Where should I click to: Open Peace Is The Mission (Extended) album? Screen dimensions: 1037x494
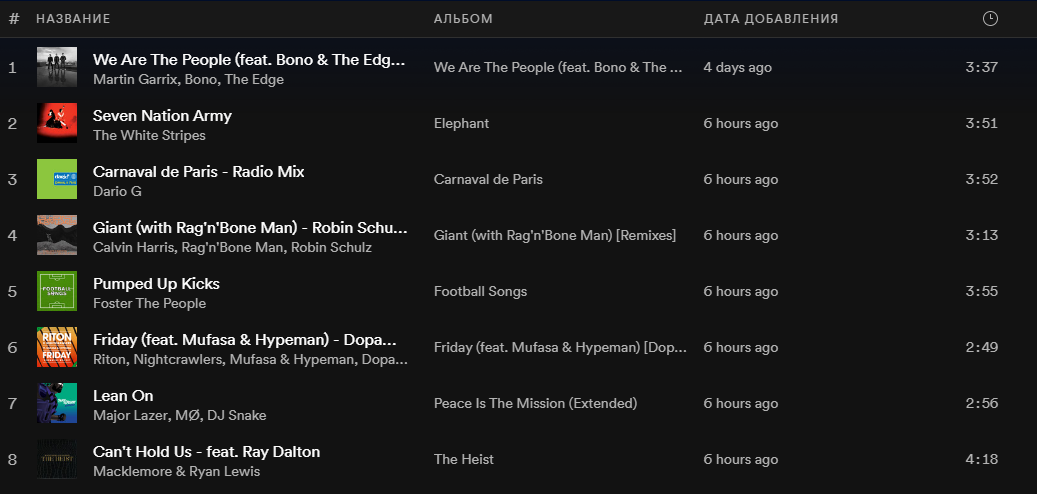536,403
